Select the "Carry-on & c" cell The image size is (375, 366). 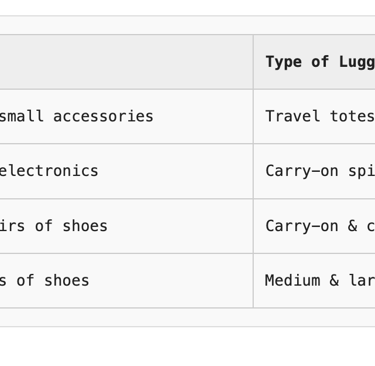coord(314,226)
